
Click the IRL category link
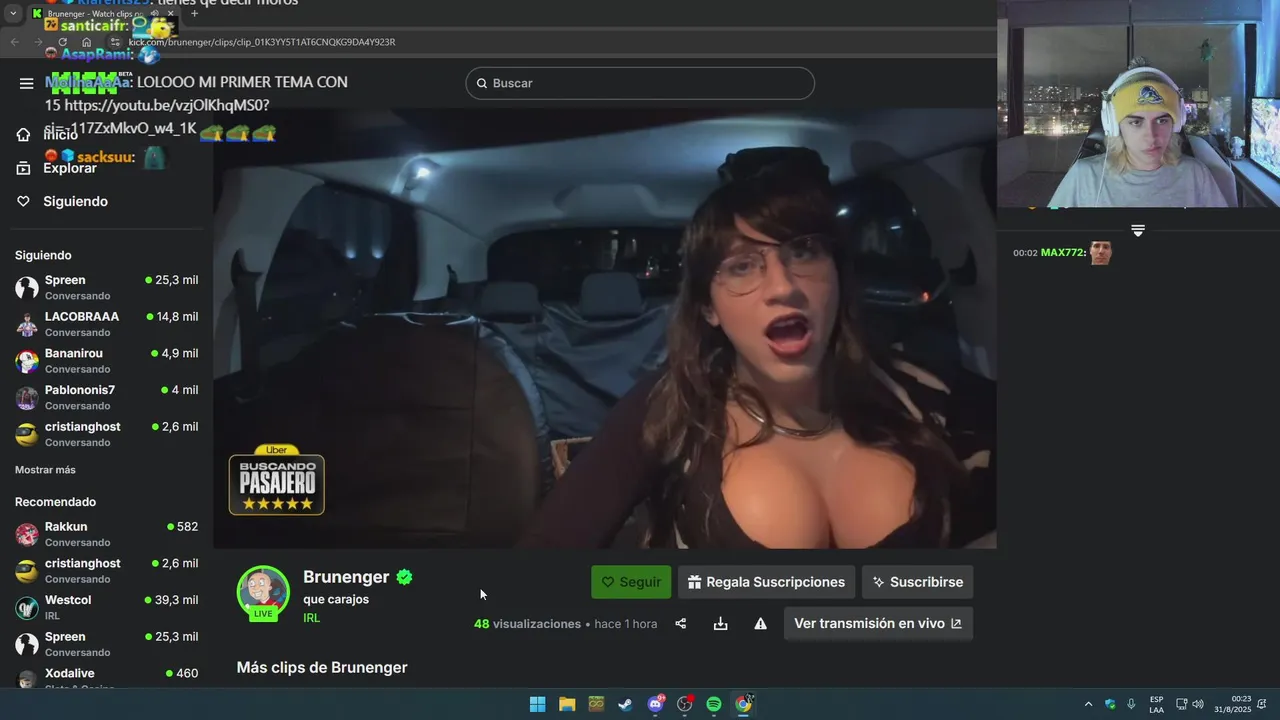[x=311, y=618]
